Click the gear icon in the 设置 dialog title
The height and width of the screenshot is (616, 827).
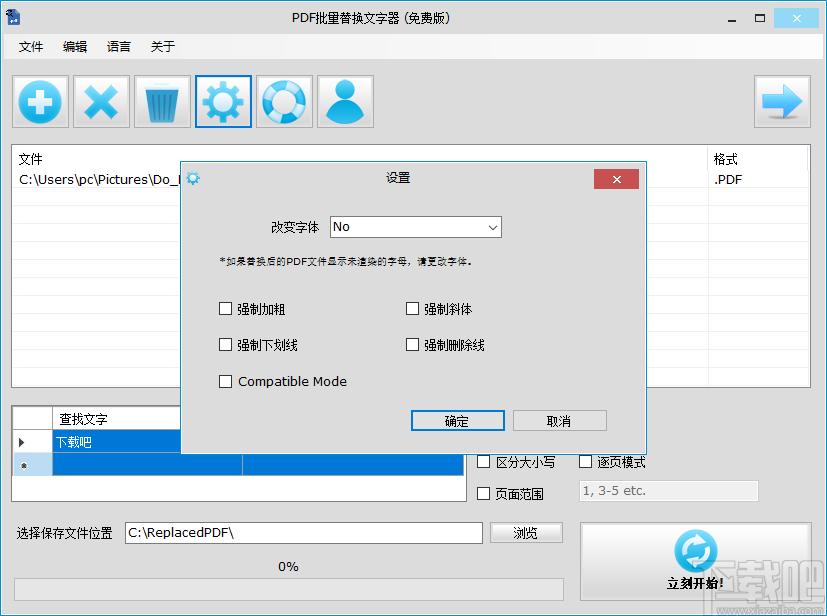[193, 178]
